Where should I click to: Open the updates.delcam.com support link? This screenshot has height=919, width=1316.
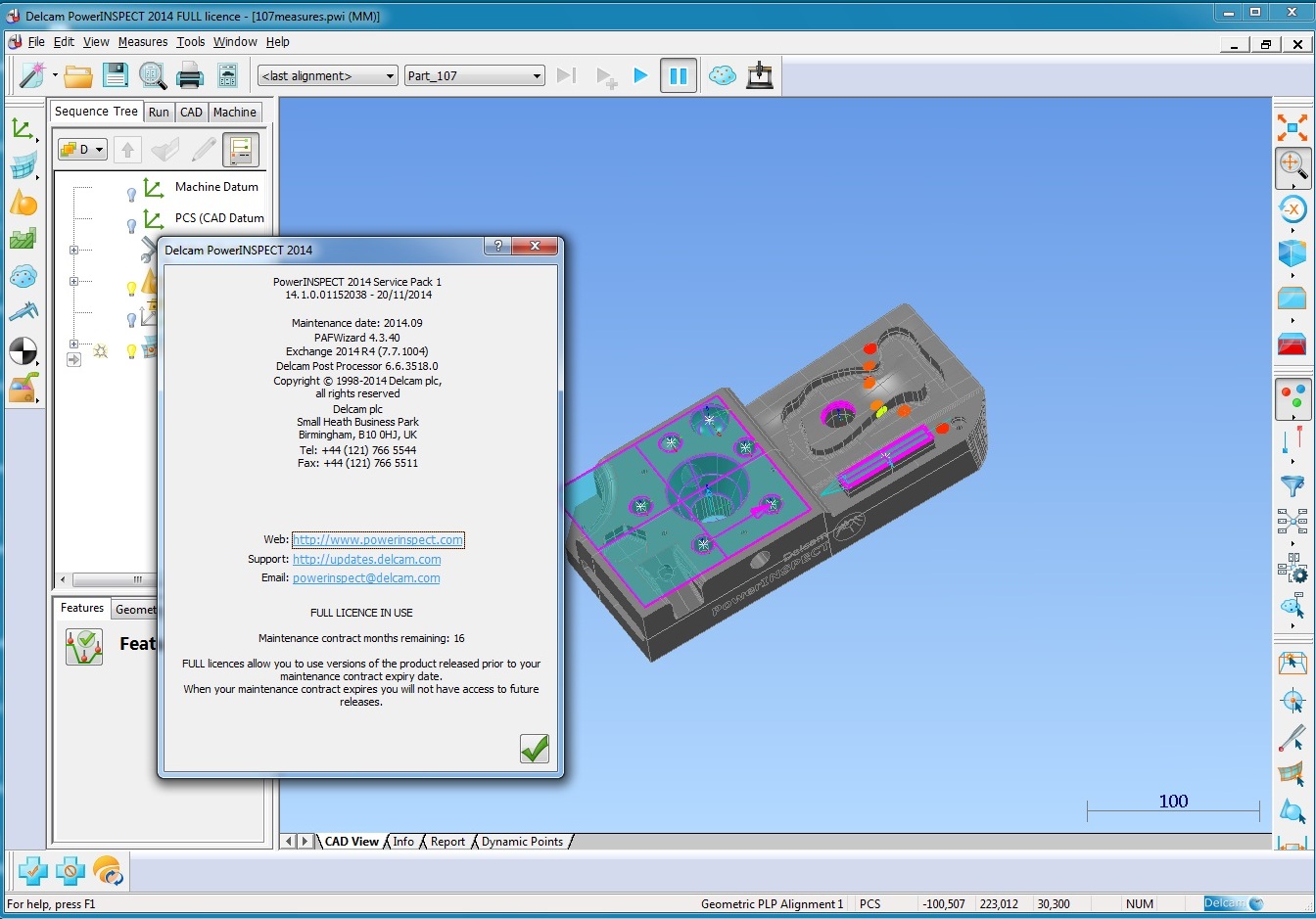point(367,560)
